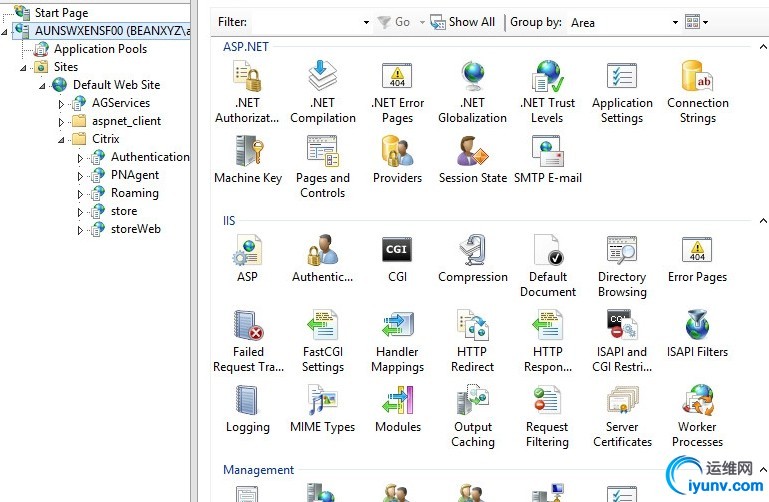Open FastCGI Settings feature
The height and width of the screenshot is (502, 769).
(x=323, y=341)
